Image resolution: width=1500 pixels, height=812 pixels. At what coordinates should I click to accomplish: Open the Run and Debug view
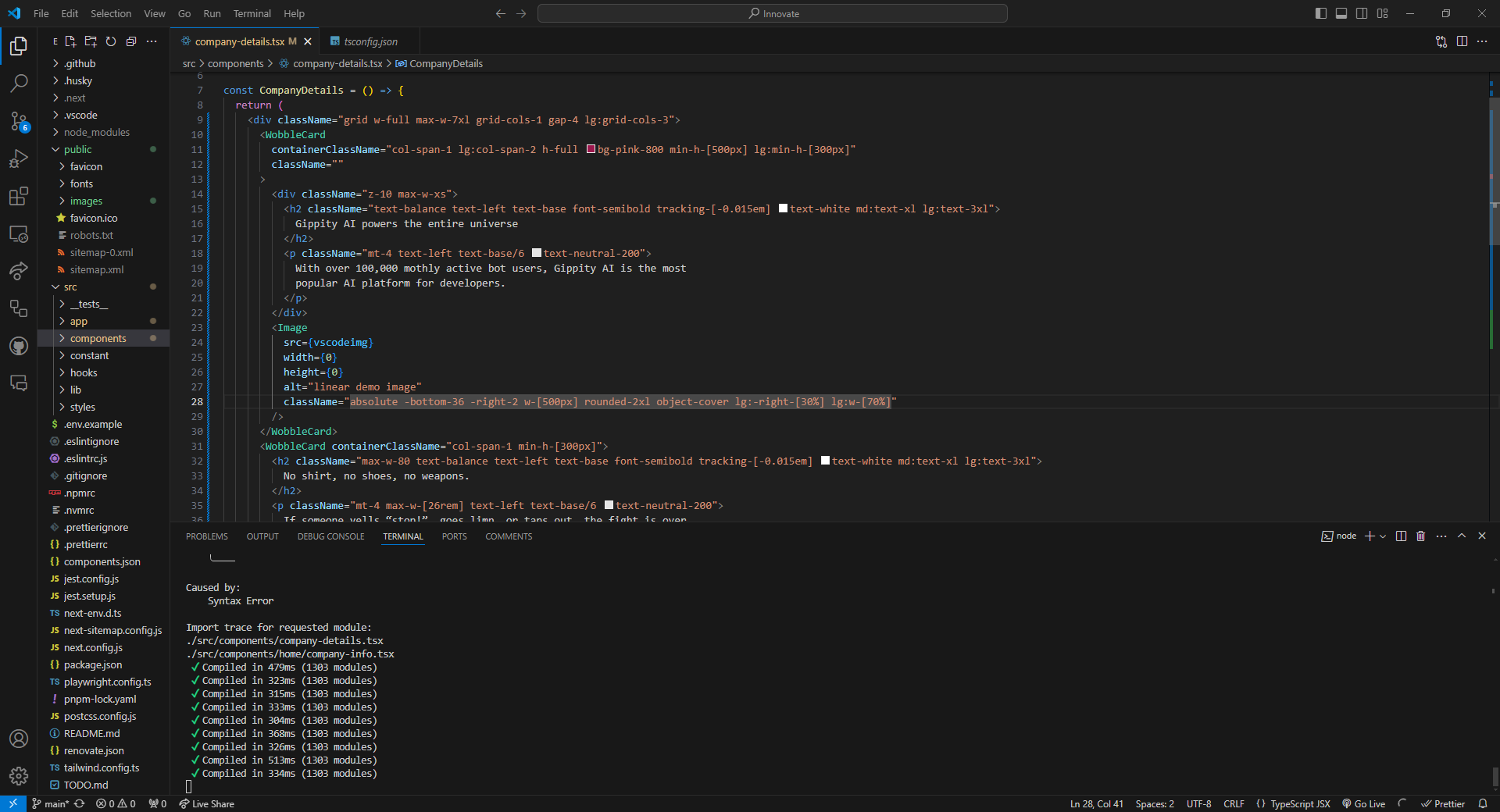19,158
